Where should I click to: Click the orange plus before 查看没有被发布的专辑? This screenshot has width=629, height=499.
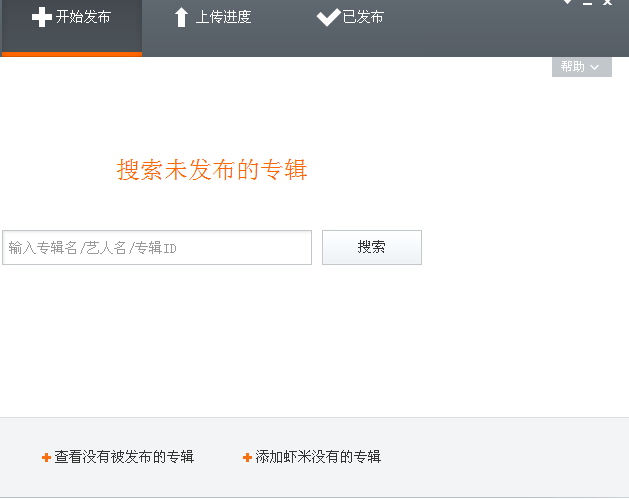(46, 457)
